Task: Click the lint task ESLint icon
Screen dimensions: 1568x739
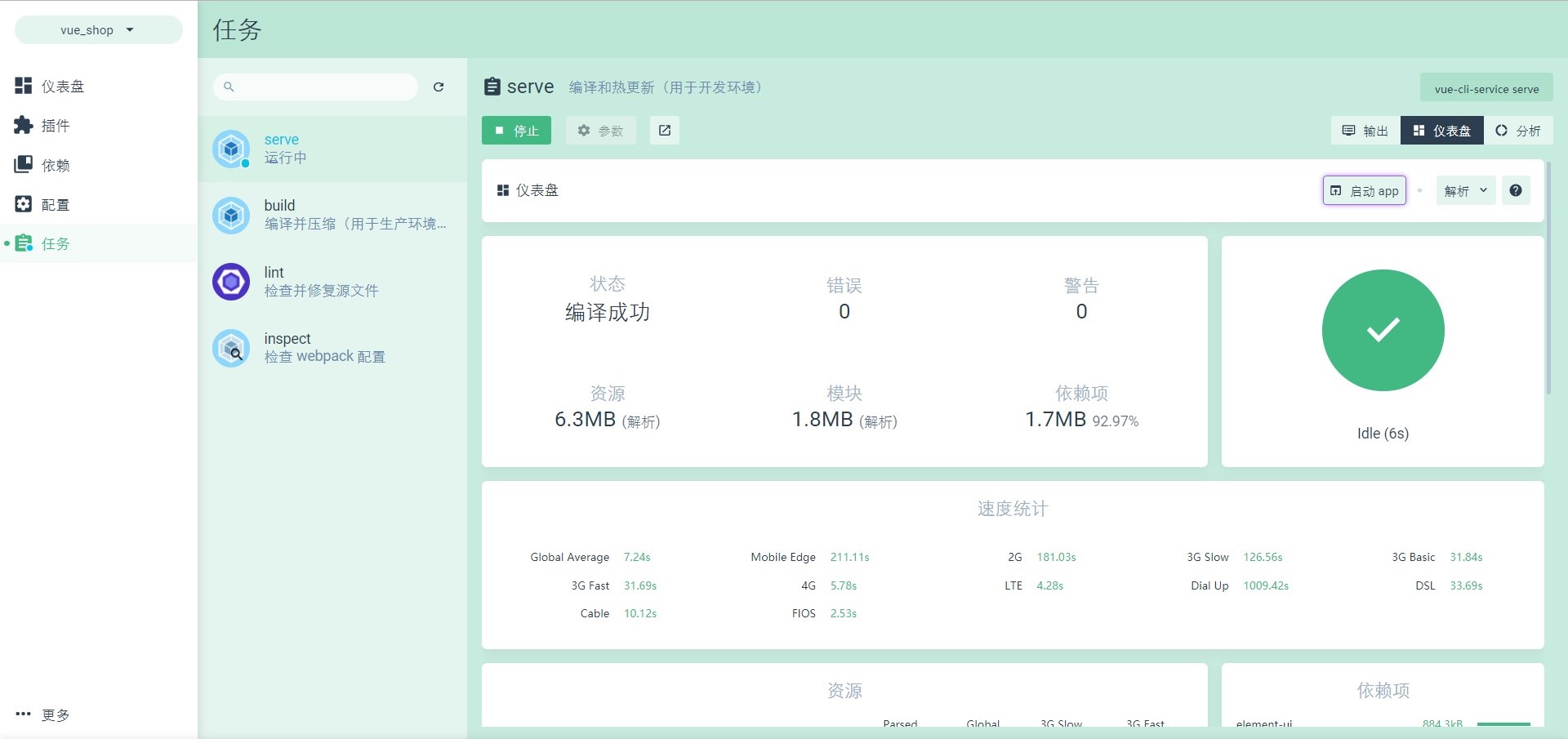Action: pos(231,282)
